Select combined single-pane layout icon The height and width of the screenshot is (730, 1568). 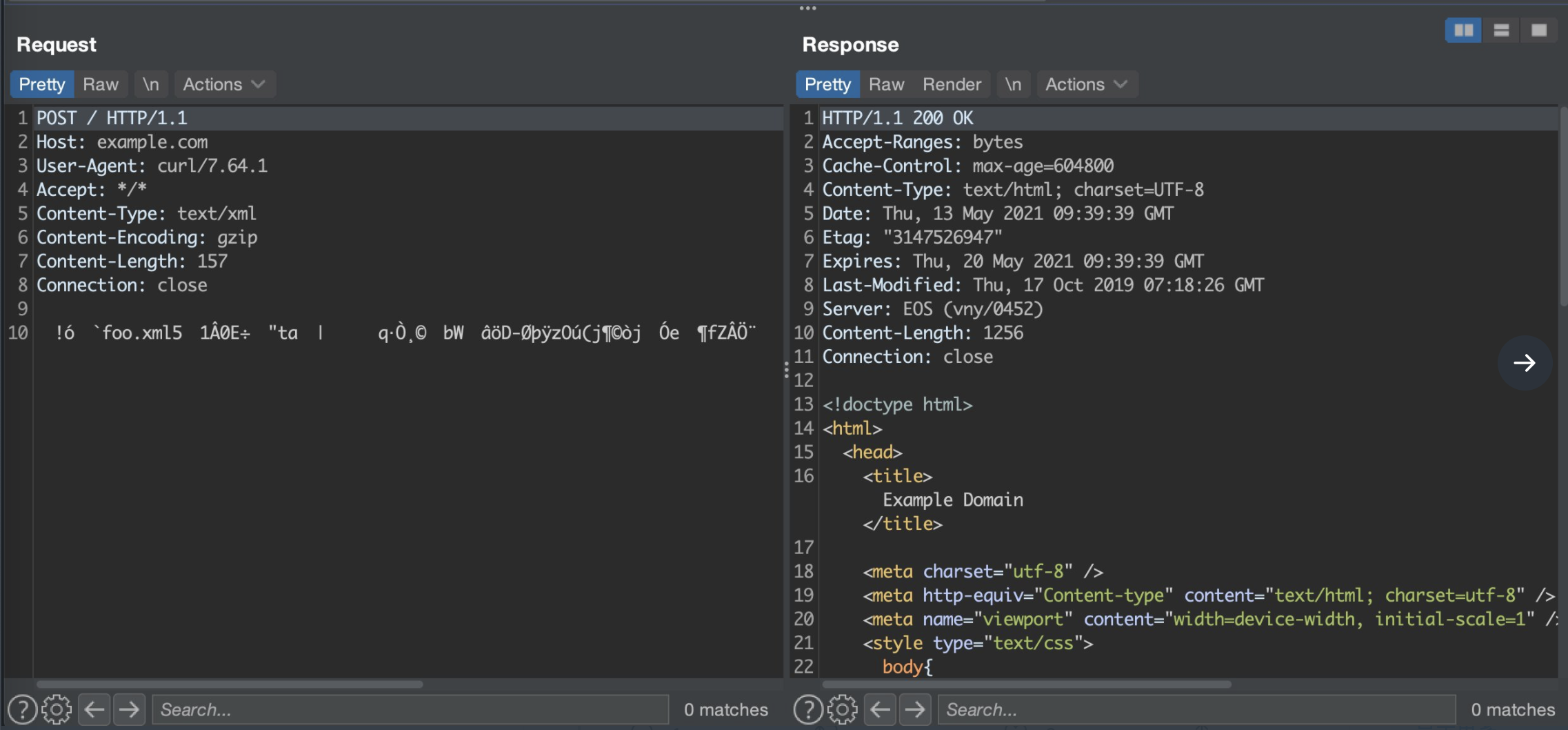tap(1539, 30)
